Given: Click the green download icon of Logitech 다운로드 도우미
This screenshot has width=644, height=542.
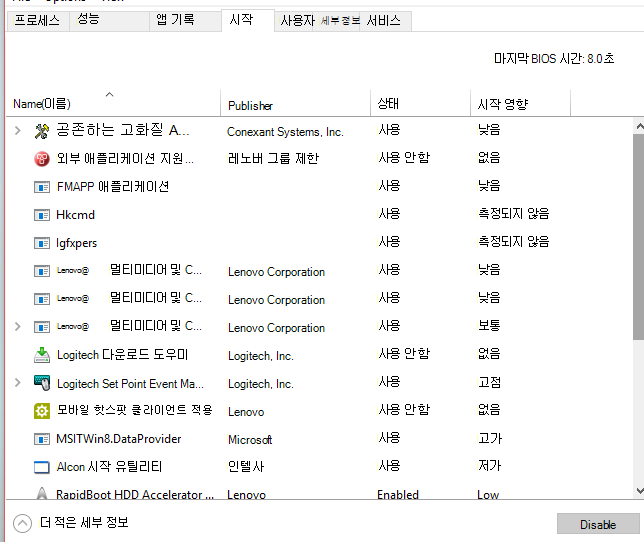Looking at the screenshot, I should click(x=41, y=355).
